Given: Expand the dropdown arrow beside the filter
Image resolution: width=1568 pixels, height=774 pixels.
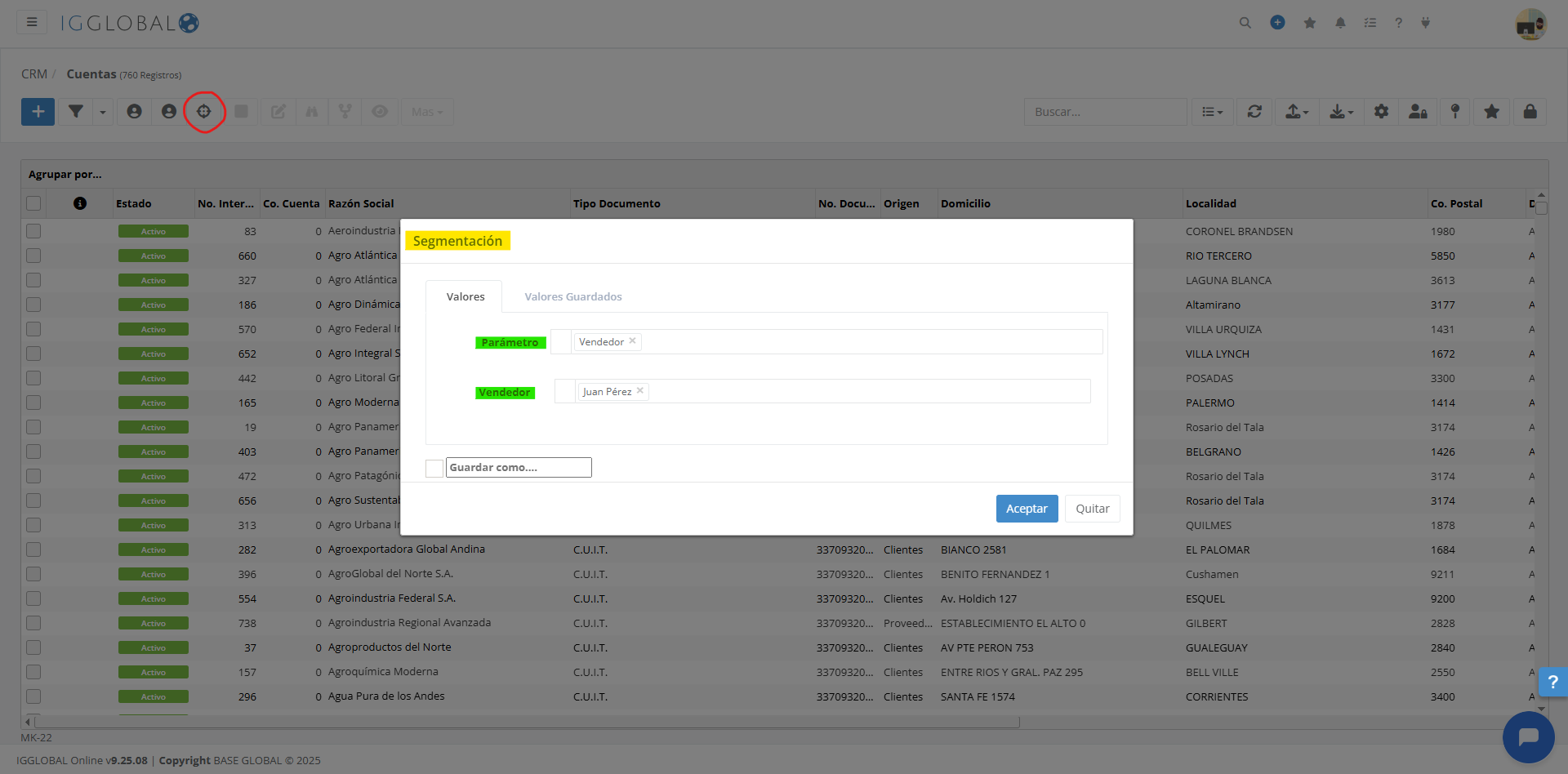Looking at the screenshot, I should [103, 112].
